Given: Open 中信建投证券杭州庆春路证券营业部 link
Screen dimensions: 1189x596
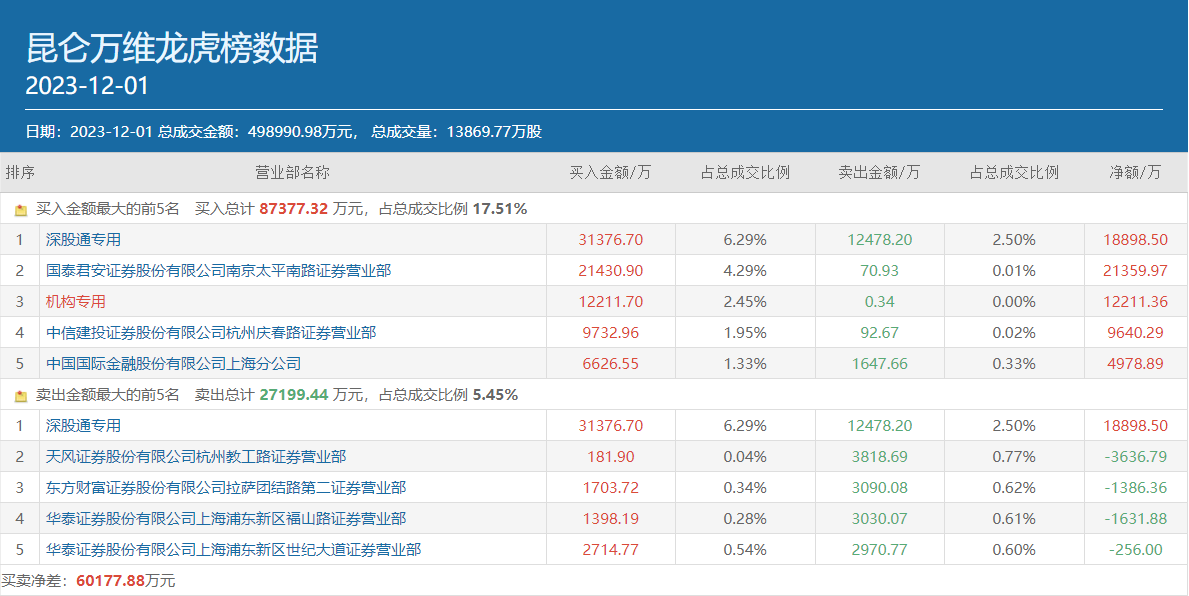Looking at the screenshot, I should [x=211, y=333].
